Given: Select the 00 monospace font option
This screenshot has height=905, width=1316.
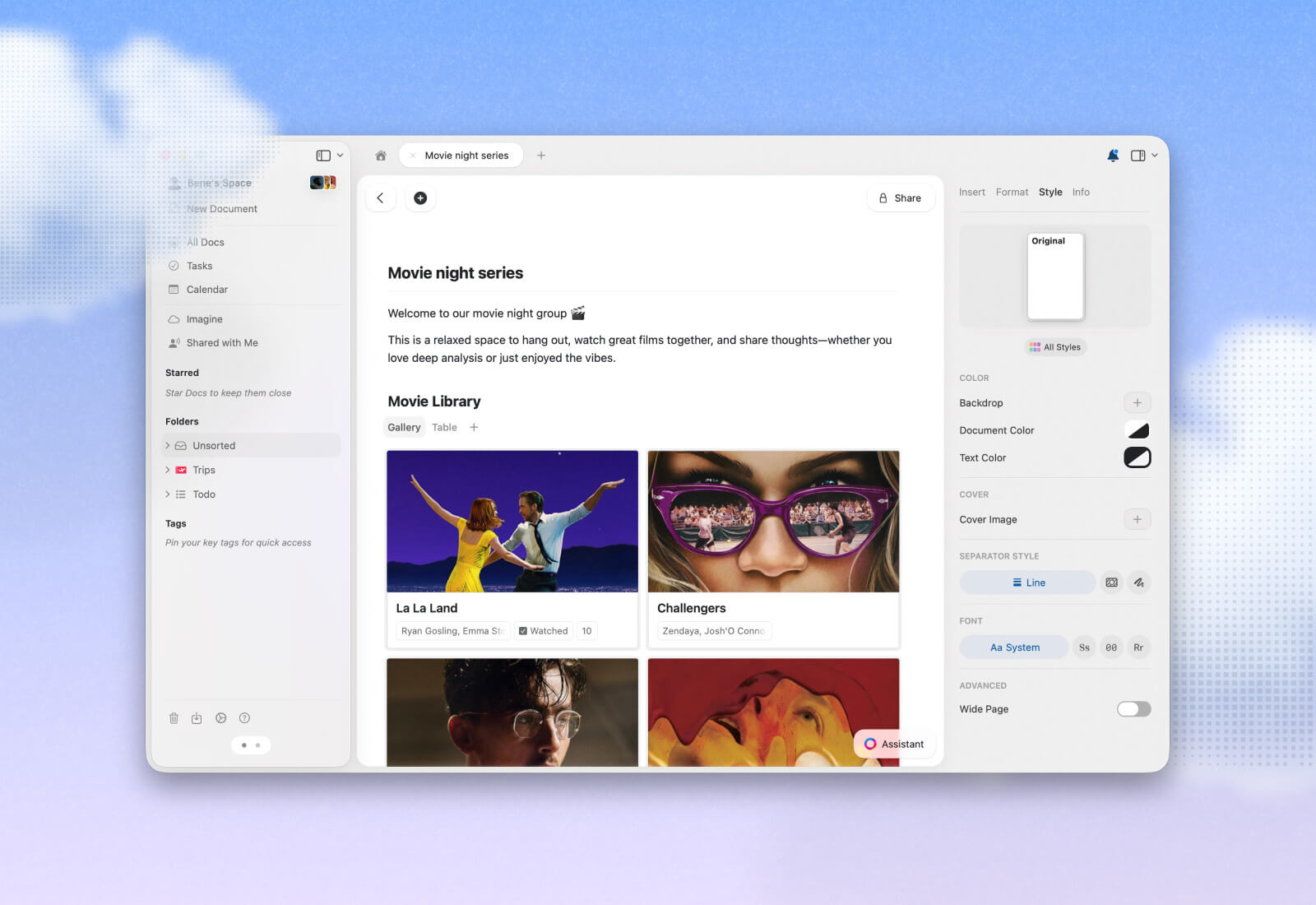Looking at the screenshot, I should tap(1111, 647).
